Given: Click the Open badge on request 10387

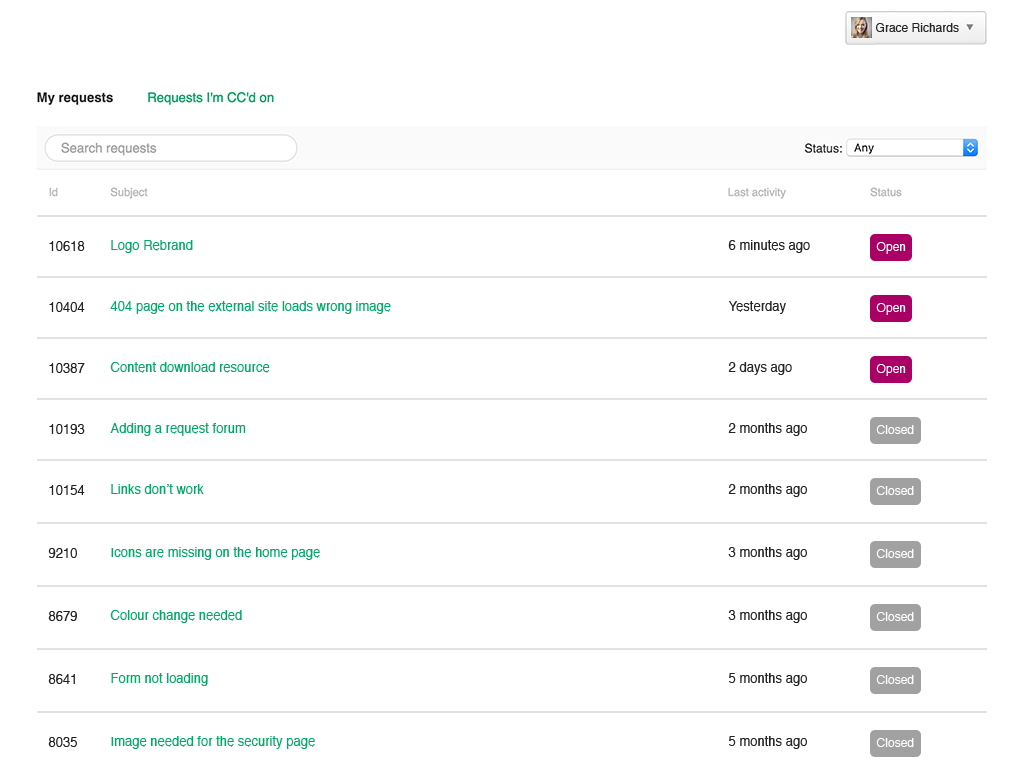Looking at the screenshot, I should coord(890,369).
